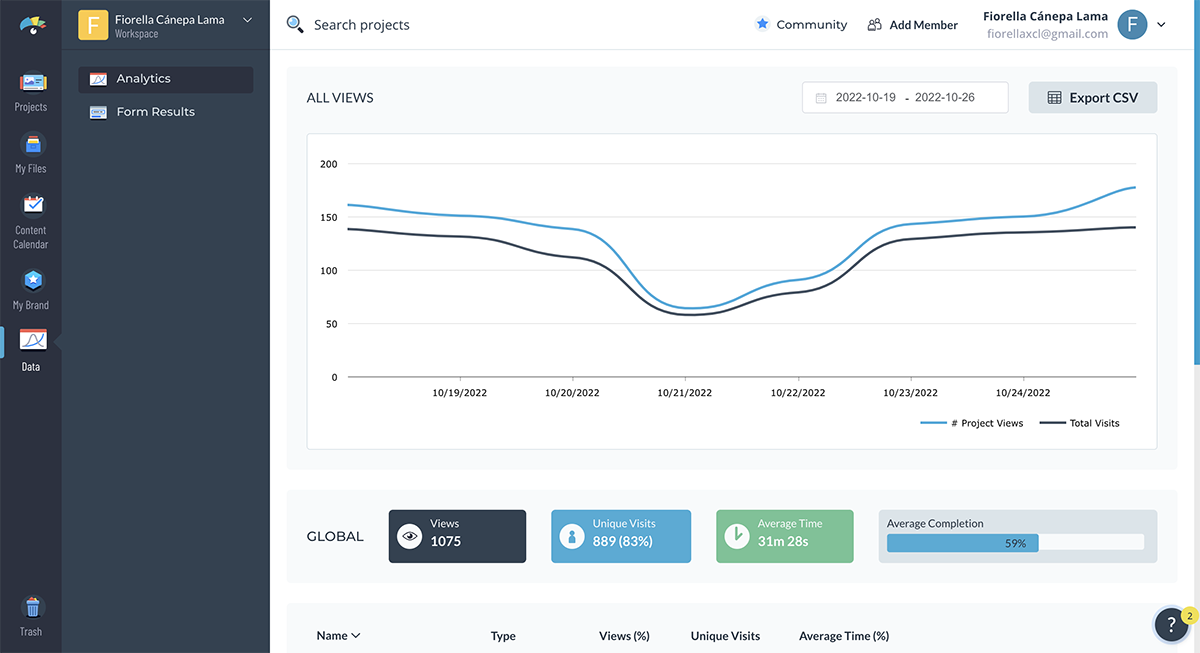Toggle the Project Views line in legend
The width and height of the screenshot is (1200, 653).
coord(972,423)
